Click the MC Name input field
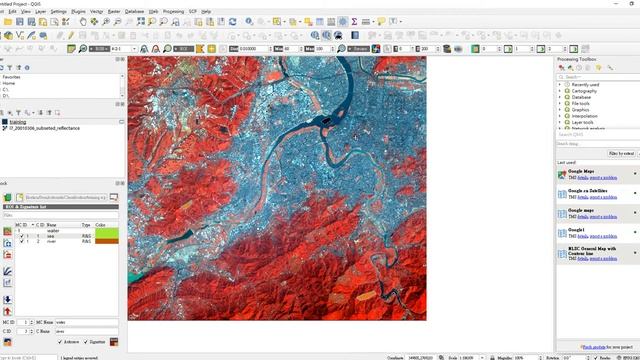640x360 pixels. pos(87,322)
